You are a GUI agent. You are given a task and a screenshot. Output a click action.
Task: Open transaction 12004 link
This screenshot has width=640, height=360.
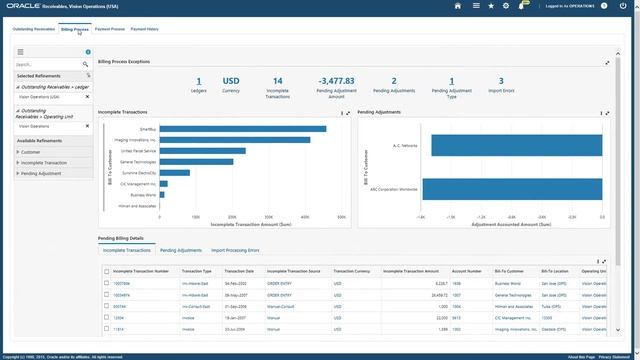[118, 318]
